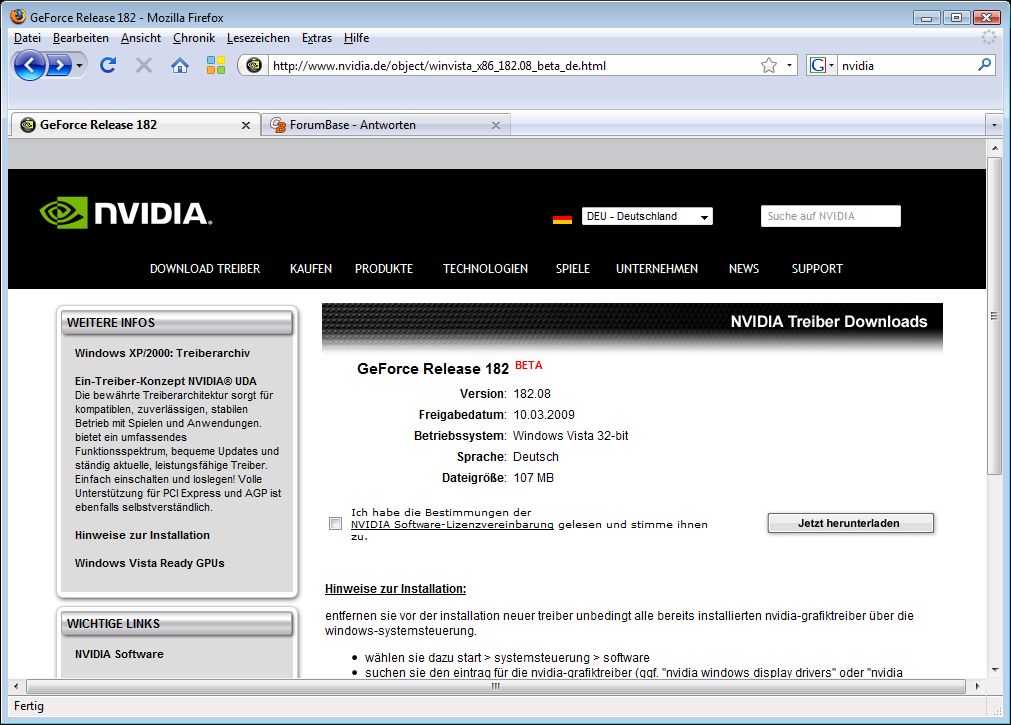Screen dimensions: 1011x725
Task: Reload the page with the Reload icon
Action: [x=108, y=65]
